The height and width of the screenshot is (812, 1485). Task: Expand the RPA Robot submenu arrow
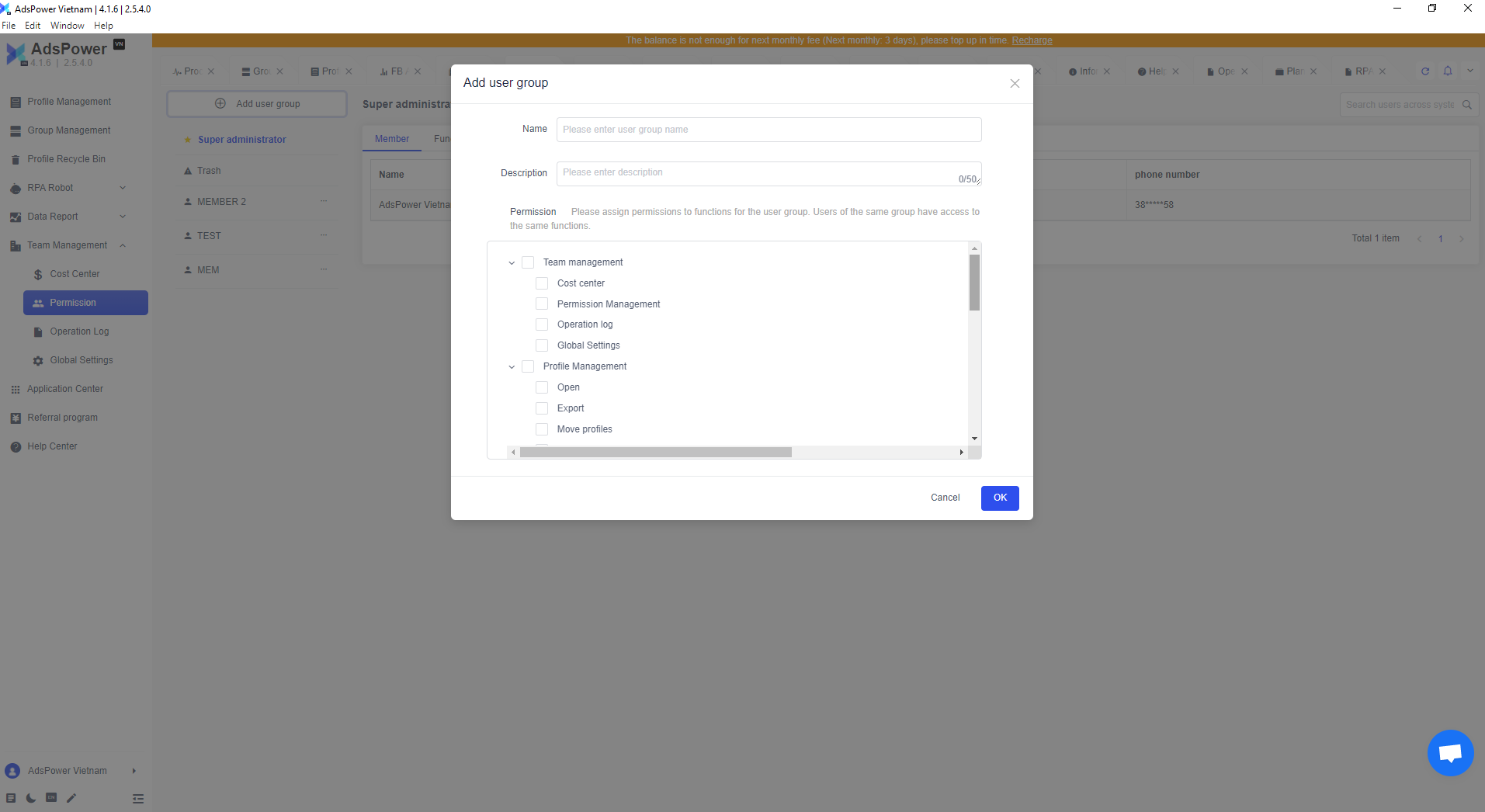(x=123, y=188)
